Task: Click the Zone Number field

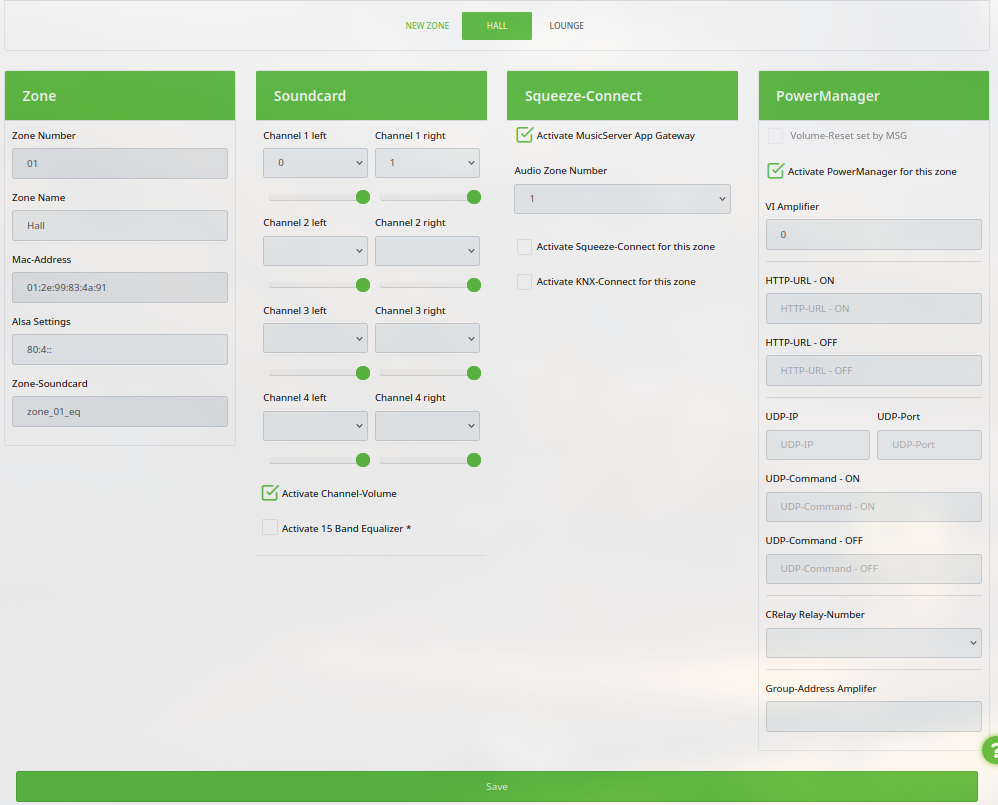Action: point(120,164)
